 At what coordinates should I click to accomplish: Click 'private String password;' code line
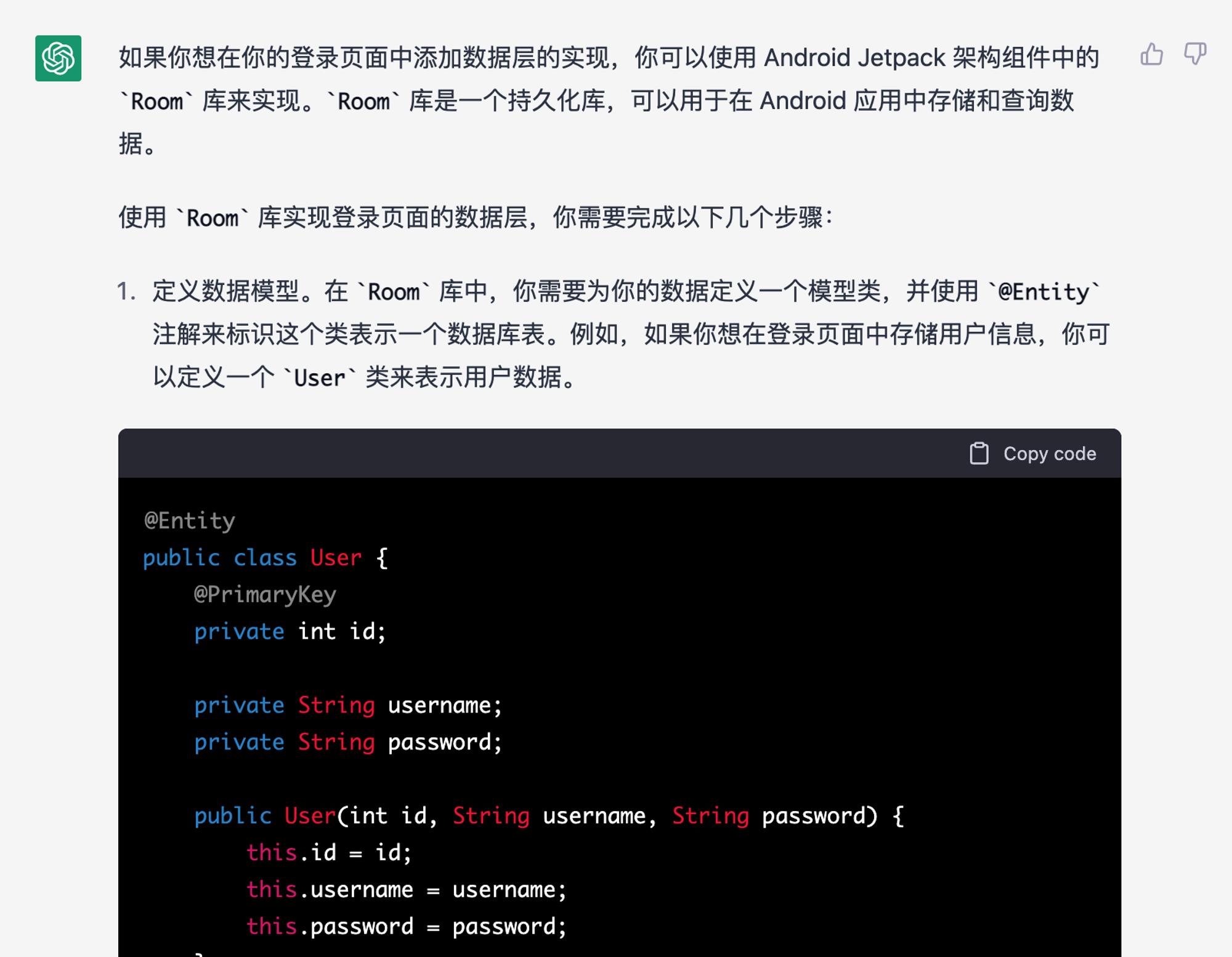click(349, 743)
